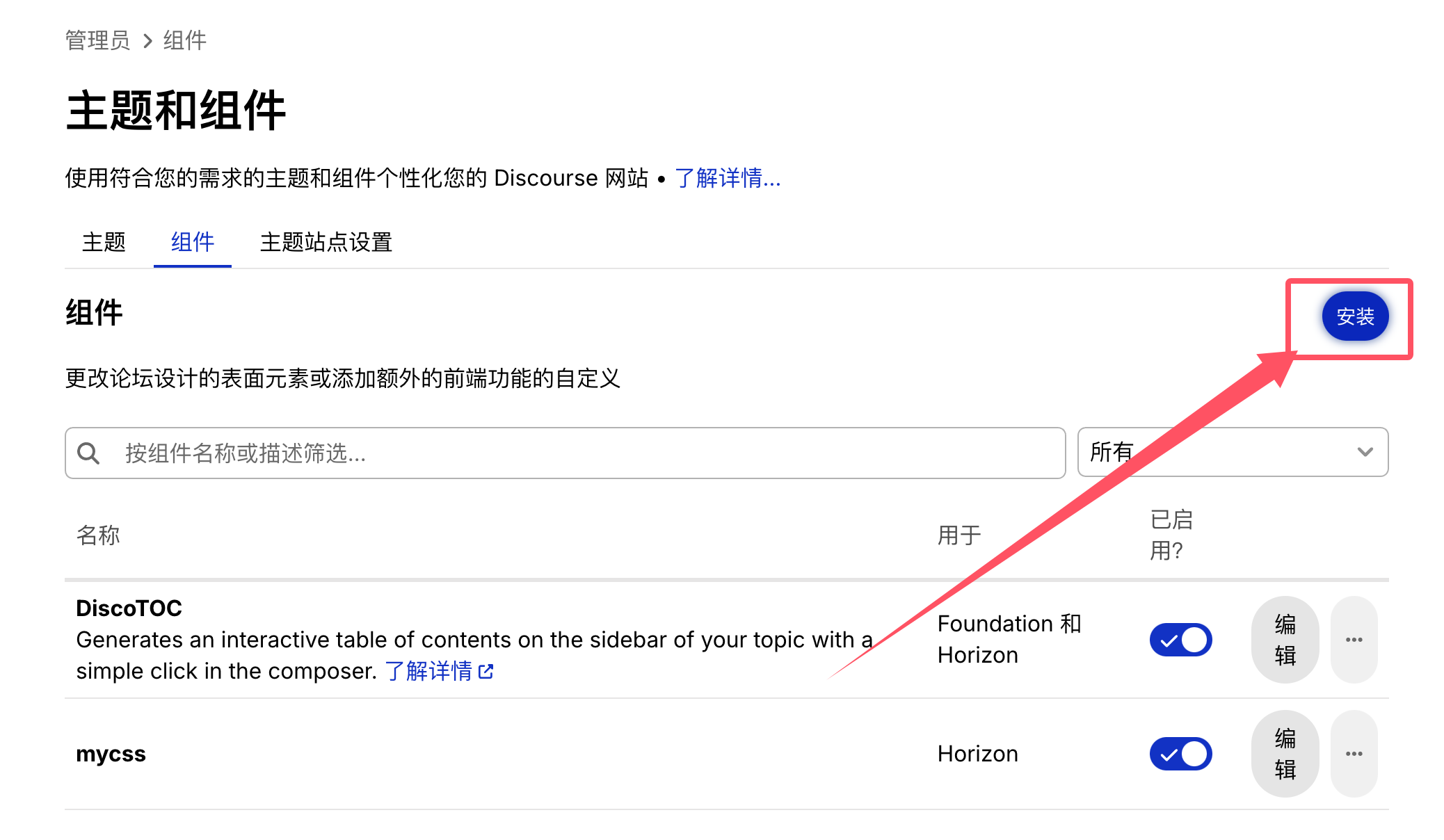Open the 主题站点设置 tab
Image resolution: width=1444 pixels, height=840 pixels.
326,243
